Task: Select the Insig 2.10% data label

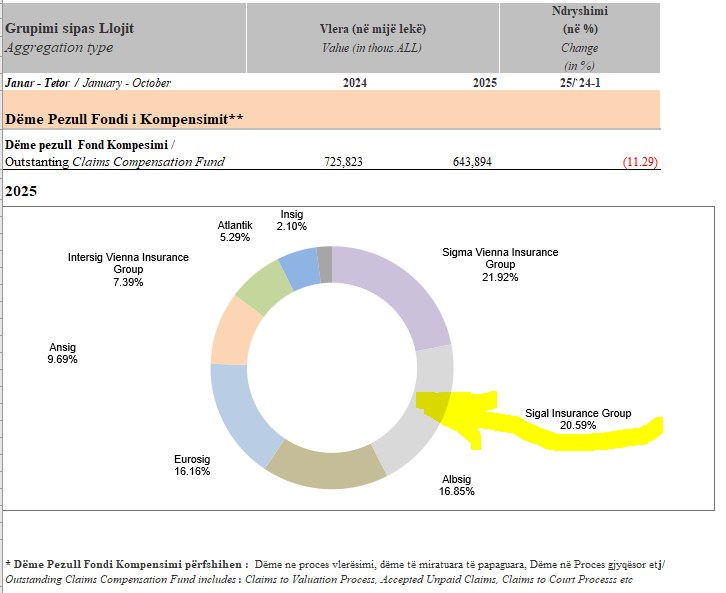Action: (291, 220)
